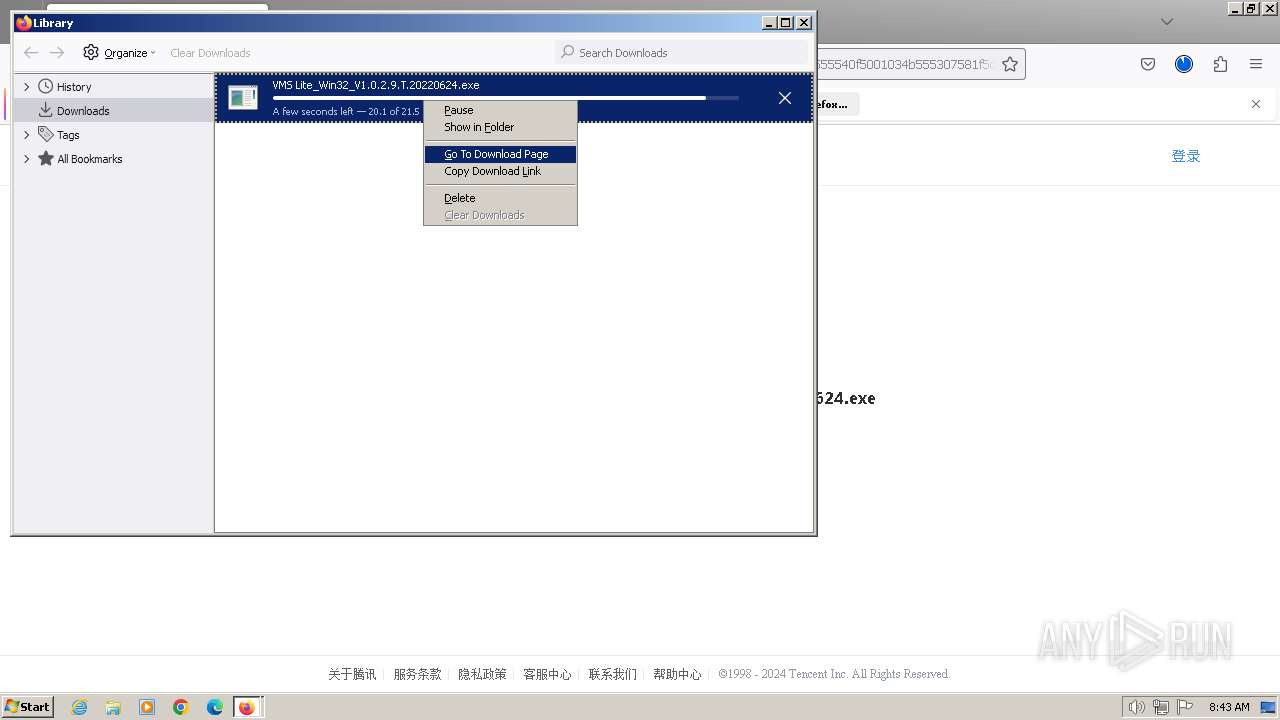Screen dimensions: 1280x720
Task: Open the Organize gear menu
Action: (119, 53)
